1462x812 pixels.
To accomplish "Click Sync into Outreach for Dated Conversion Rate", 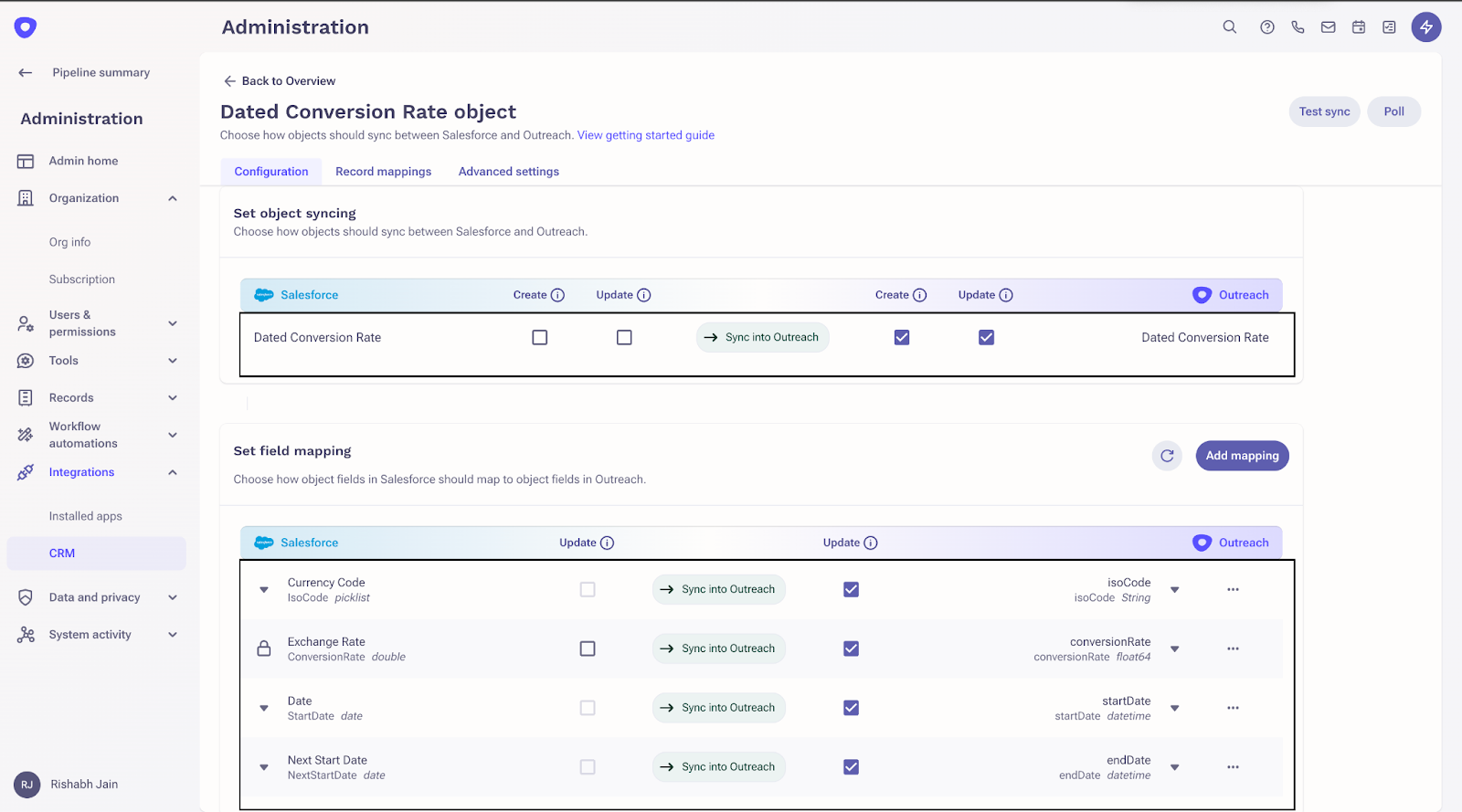I will [763, 338].
